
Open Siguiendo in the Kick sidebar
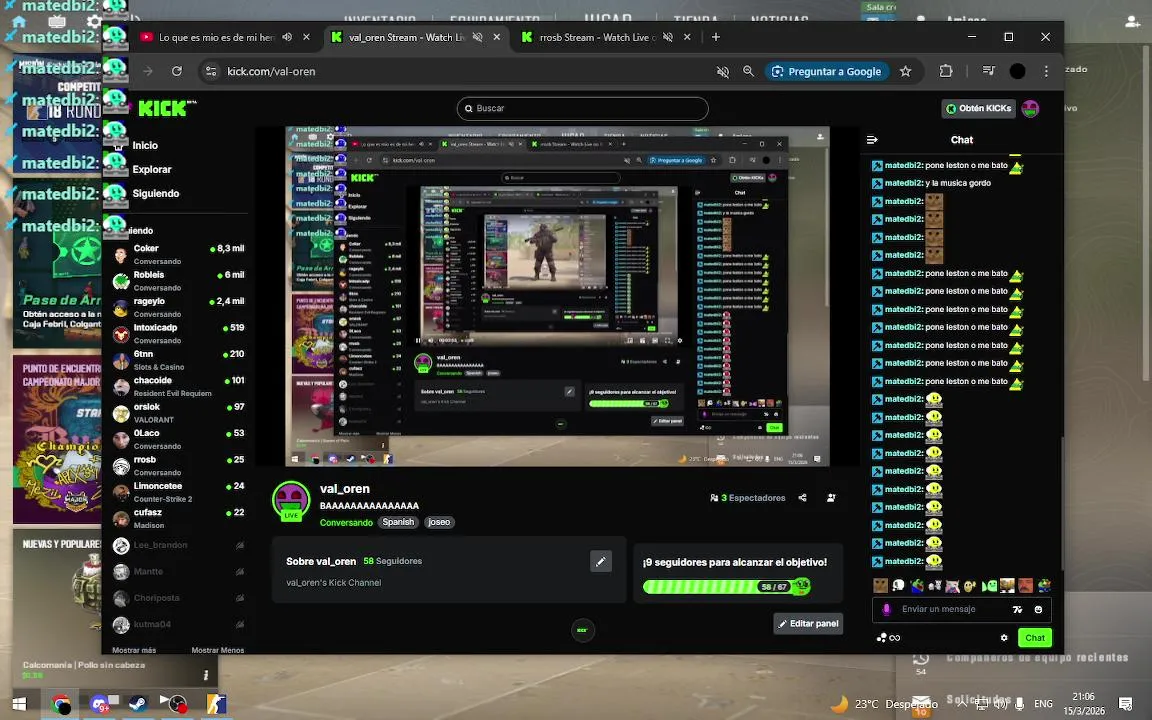click(x=155, y=193)
